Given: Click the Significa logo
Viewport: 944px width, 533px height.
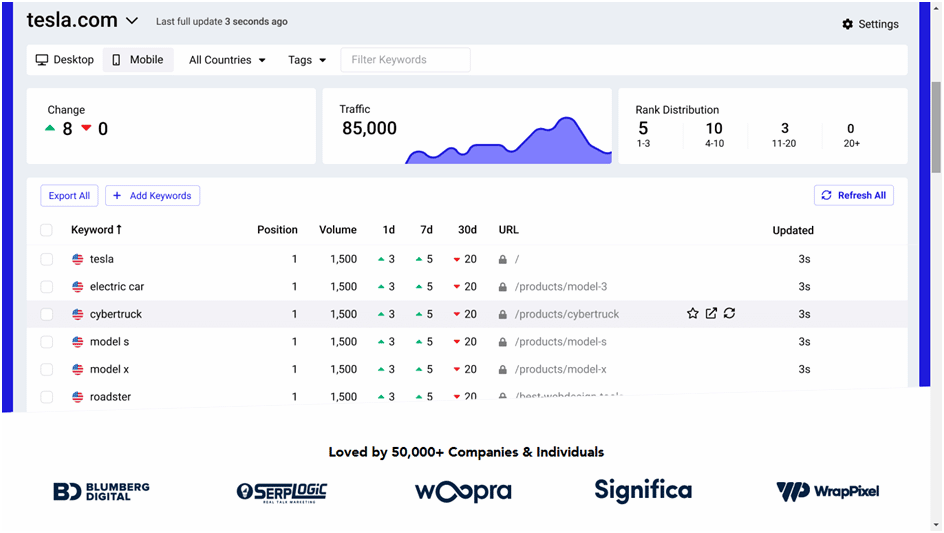Looking at the screenshot, I should pos(643,490).
